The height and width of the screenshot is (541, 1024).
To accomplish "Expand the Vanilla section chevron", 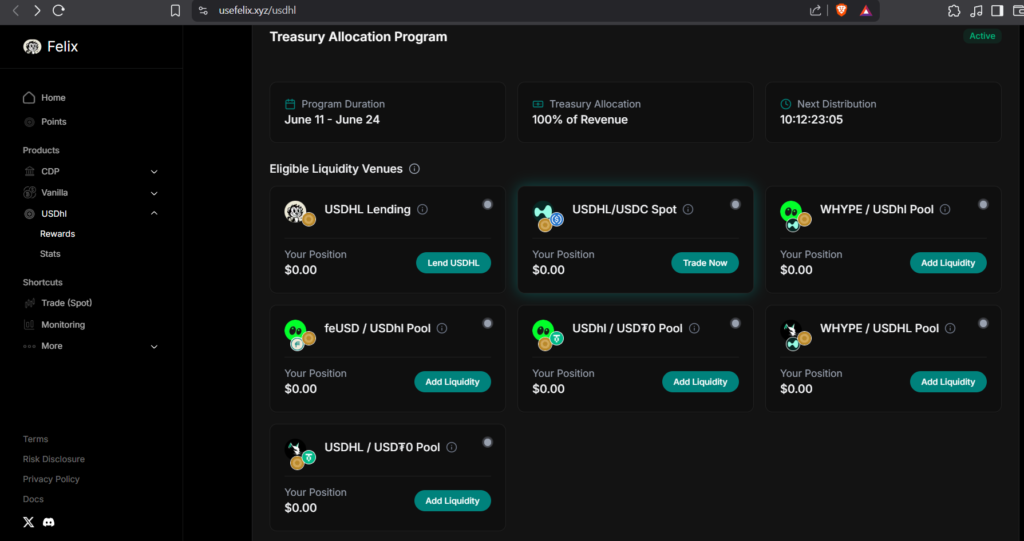I will pos(154,193).
